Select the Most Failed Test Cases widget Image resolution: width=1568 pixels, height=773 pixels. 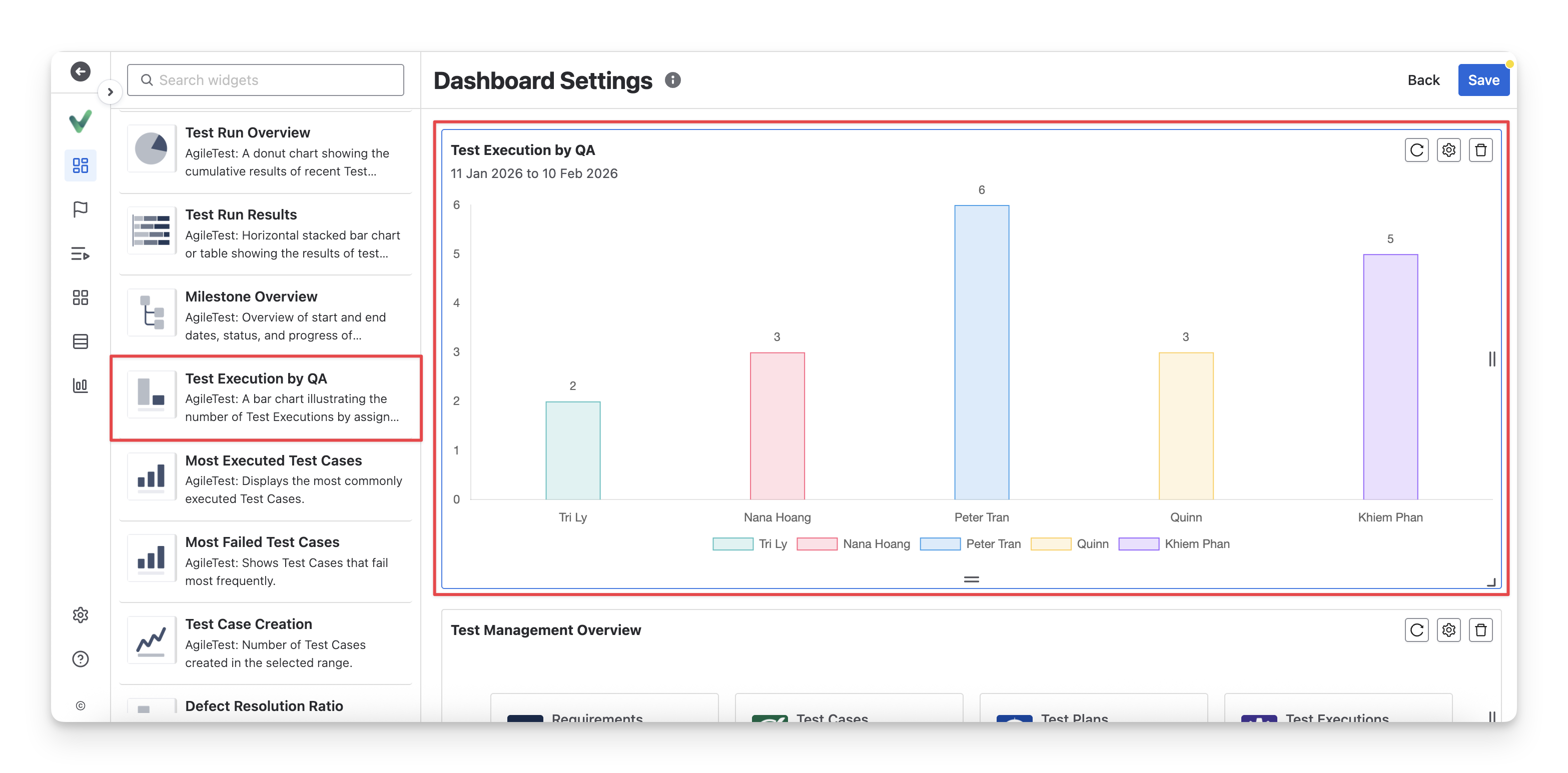point(265,560)
